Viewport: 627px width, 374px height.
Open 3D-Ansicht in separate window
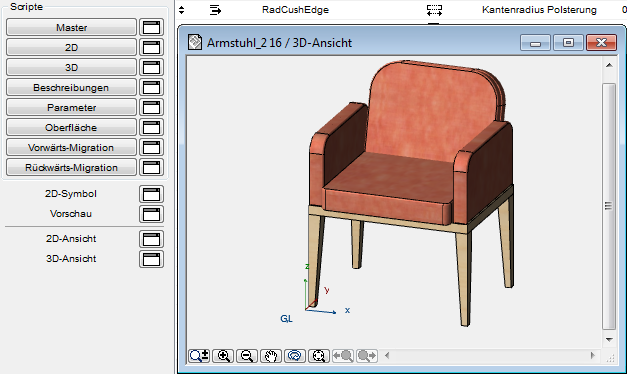point(152,259)
